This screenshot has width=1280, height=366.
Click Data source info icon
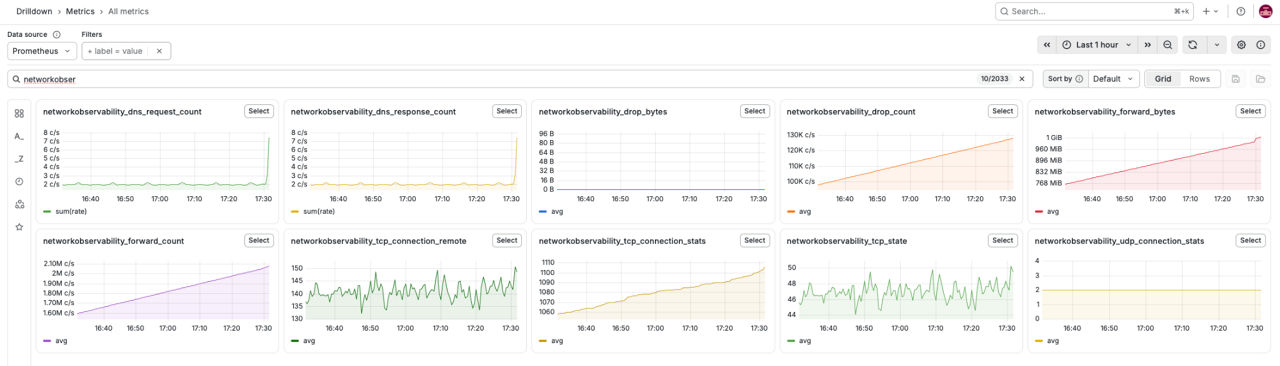point(56,34)
